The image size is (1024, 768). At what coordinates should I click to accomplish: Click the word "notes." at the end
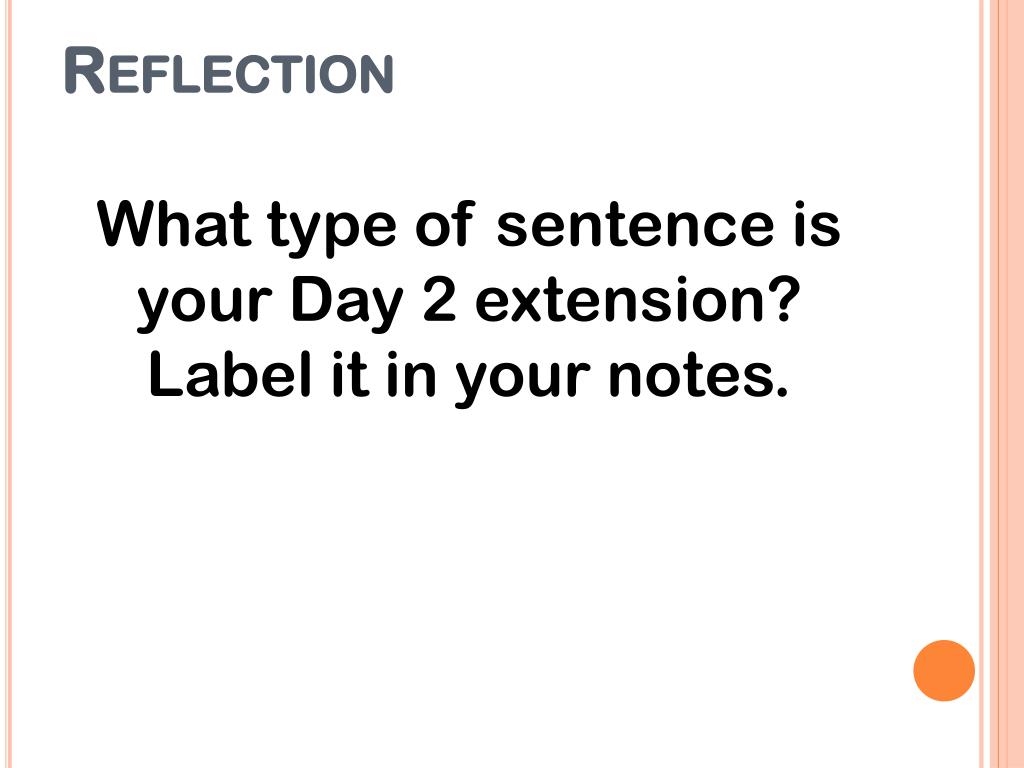pos(697,378)
